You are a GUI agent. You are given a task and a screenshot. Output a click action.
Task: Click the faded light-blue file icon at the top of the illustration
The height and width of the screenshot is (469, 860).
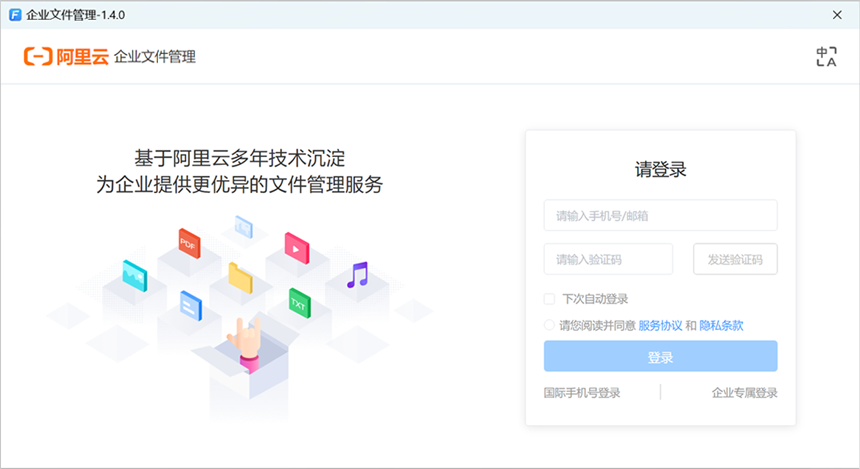[244, 227]
